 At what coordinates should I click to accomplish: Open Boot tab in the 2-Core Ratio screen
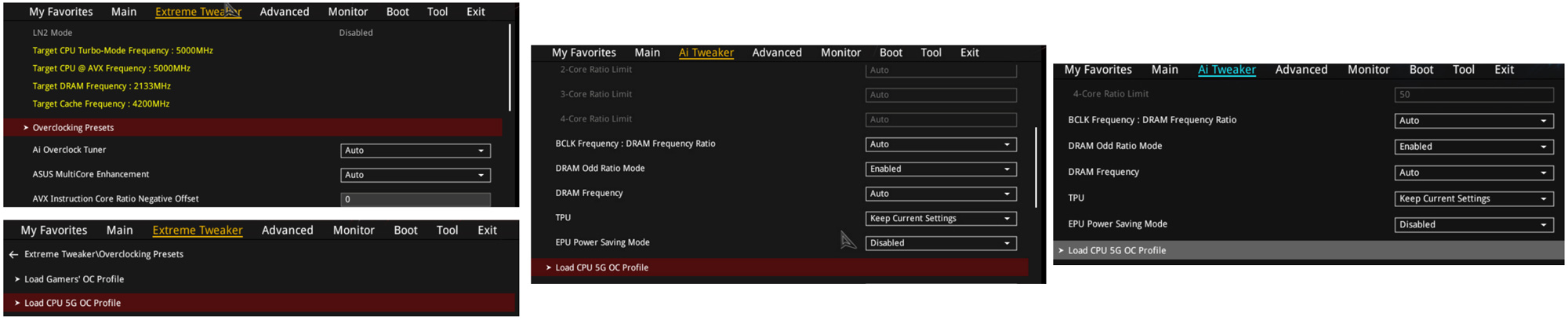point(891,53)
